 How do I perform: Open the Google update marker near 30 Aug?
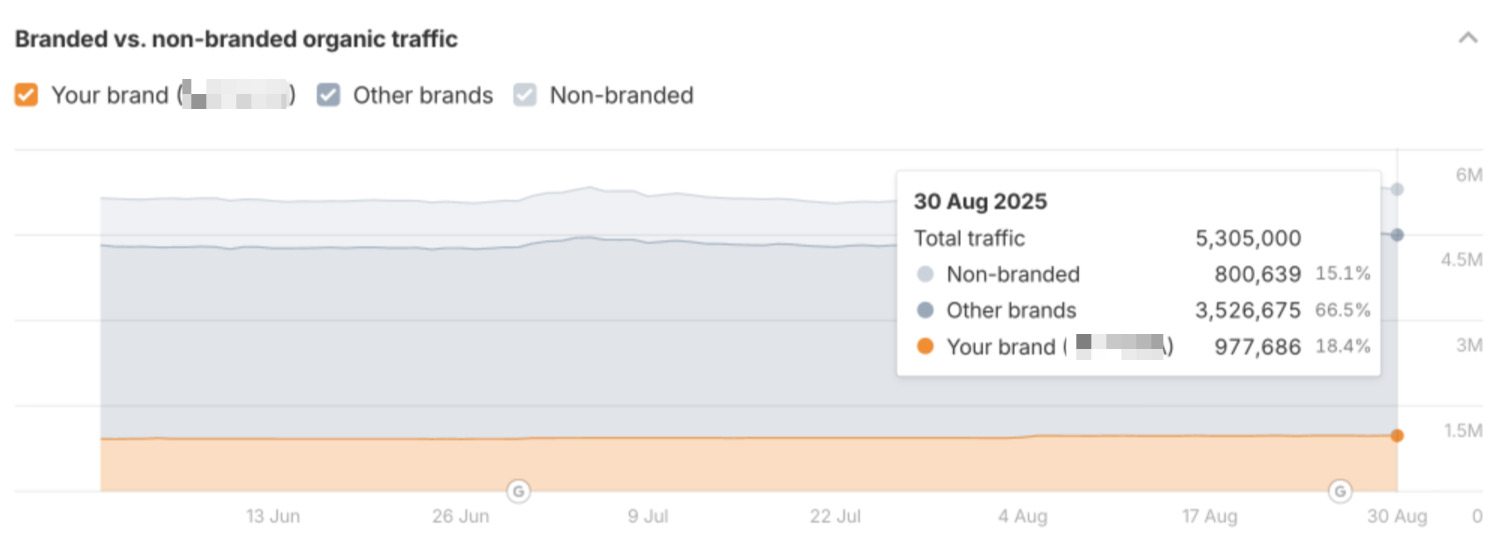click(x=1339, y=491)
